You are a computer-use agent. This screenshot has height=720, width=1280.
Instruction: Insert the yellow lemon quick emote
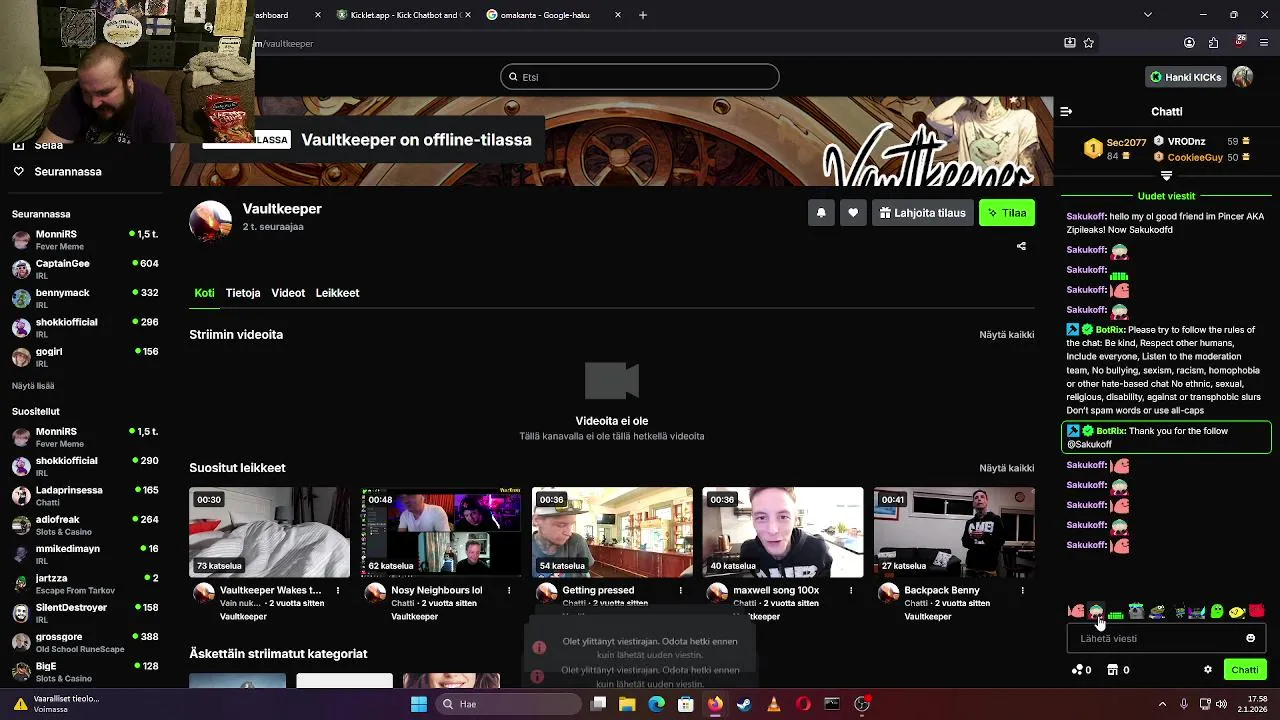tap(1237, 612)
